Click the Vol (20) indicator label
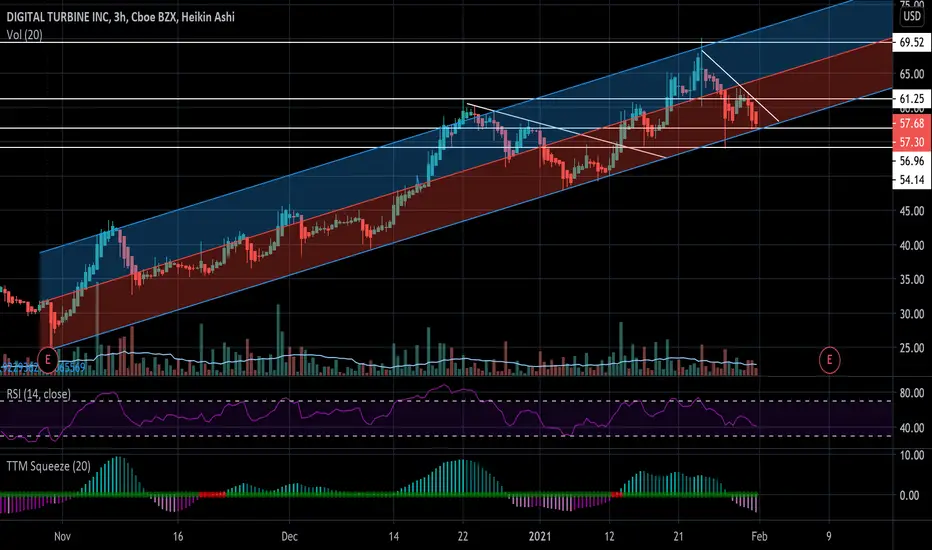 24,35
